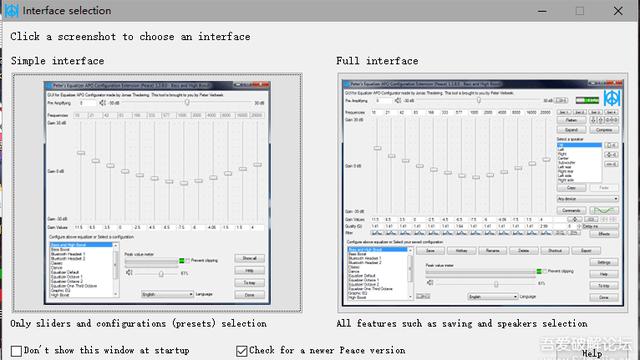Image resolution: width=640 pixels, height=360 pixels.
Task: Click the speaker icon next to Pre Amplifying in Full preview
Action: click(x=398, y=100)
